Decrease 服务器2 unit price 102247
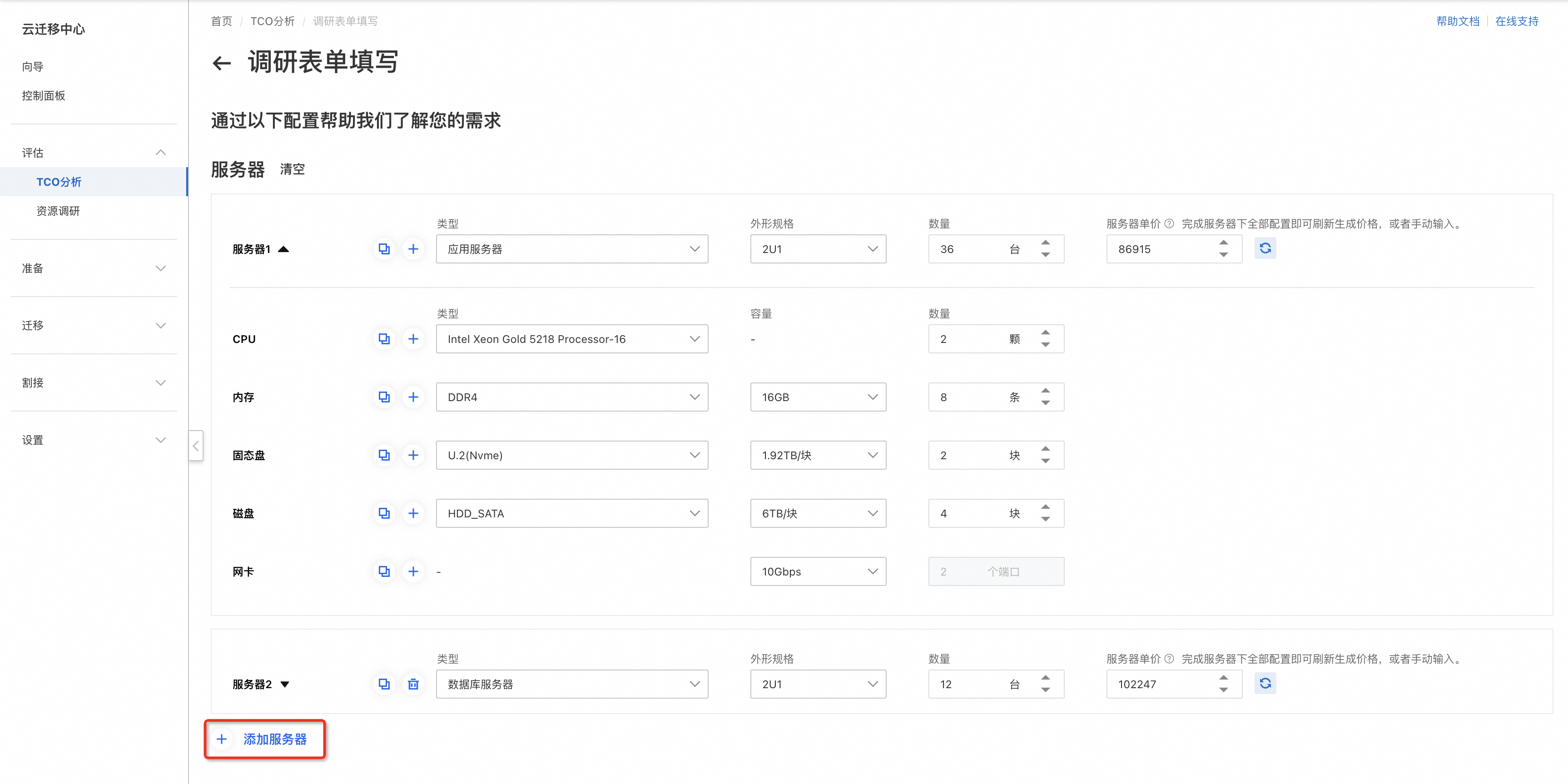Viewport: 1568px width, 784px height. (1224, 690)
